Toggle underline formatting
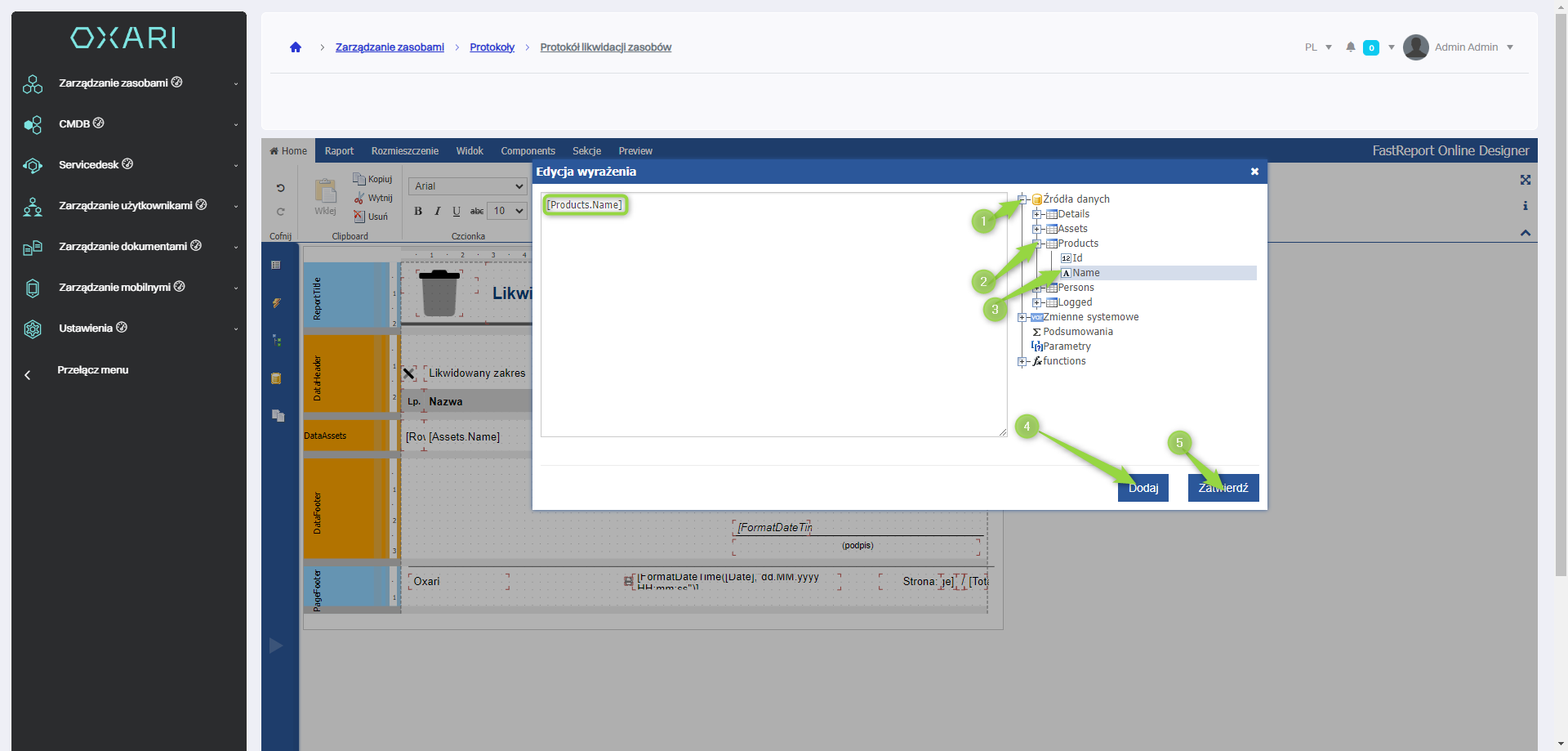 [457, 211]
